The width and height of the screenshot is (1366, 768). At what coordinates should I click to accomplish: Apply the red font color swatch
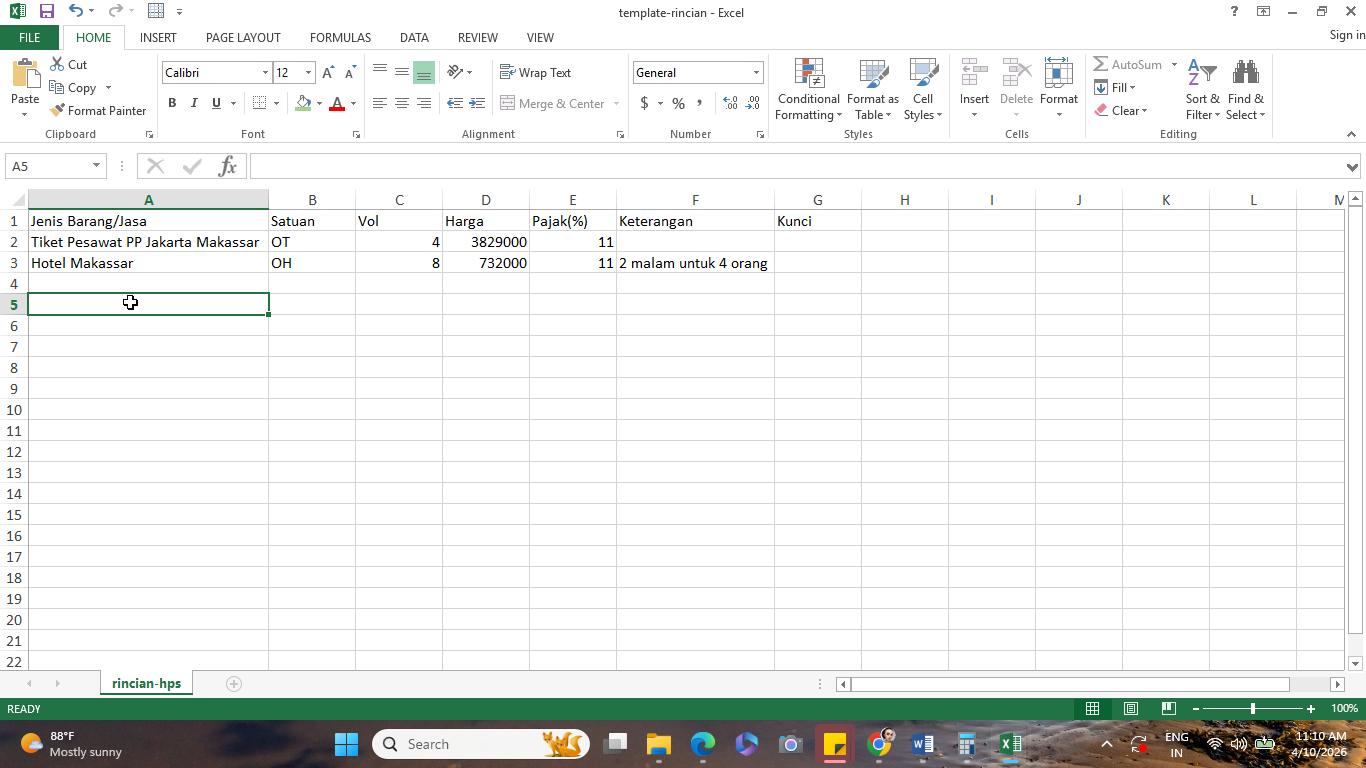coord(337,103)
